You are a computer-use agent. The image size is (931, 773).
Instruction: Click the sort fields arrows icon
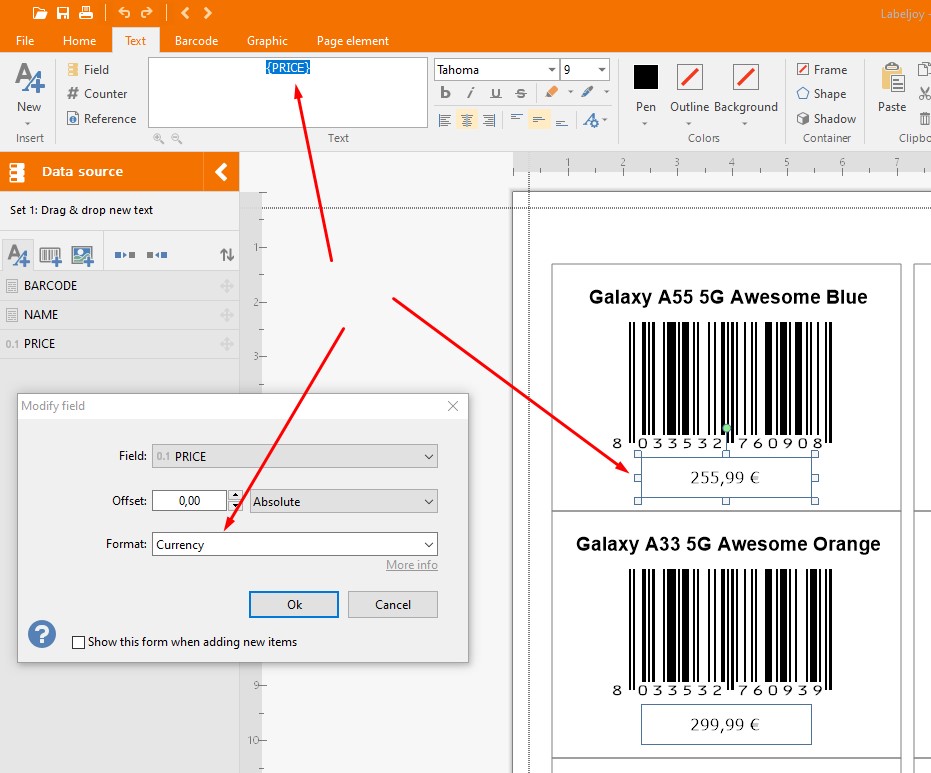[x=227, y=255]
